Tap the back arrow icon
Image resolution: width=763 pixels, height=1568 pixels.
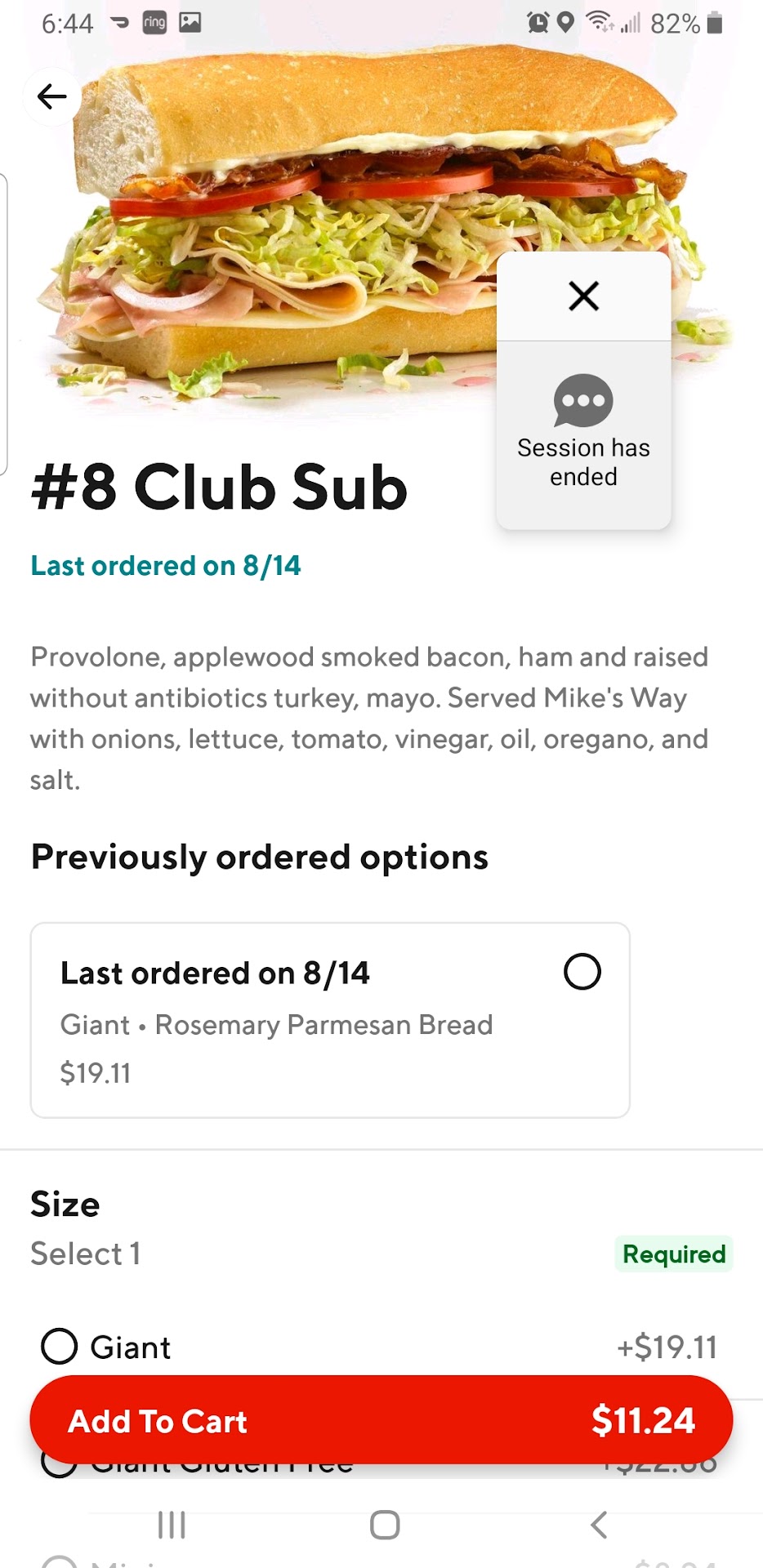click(52, 96)
